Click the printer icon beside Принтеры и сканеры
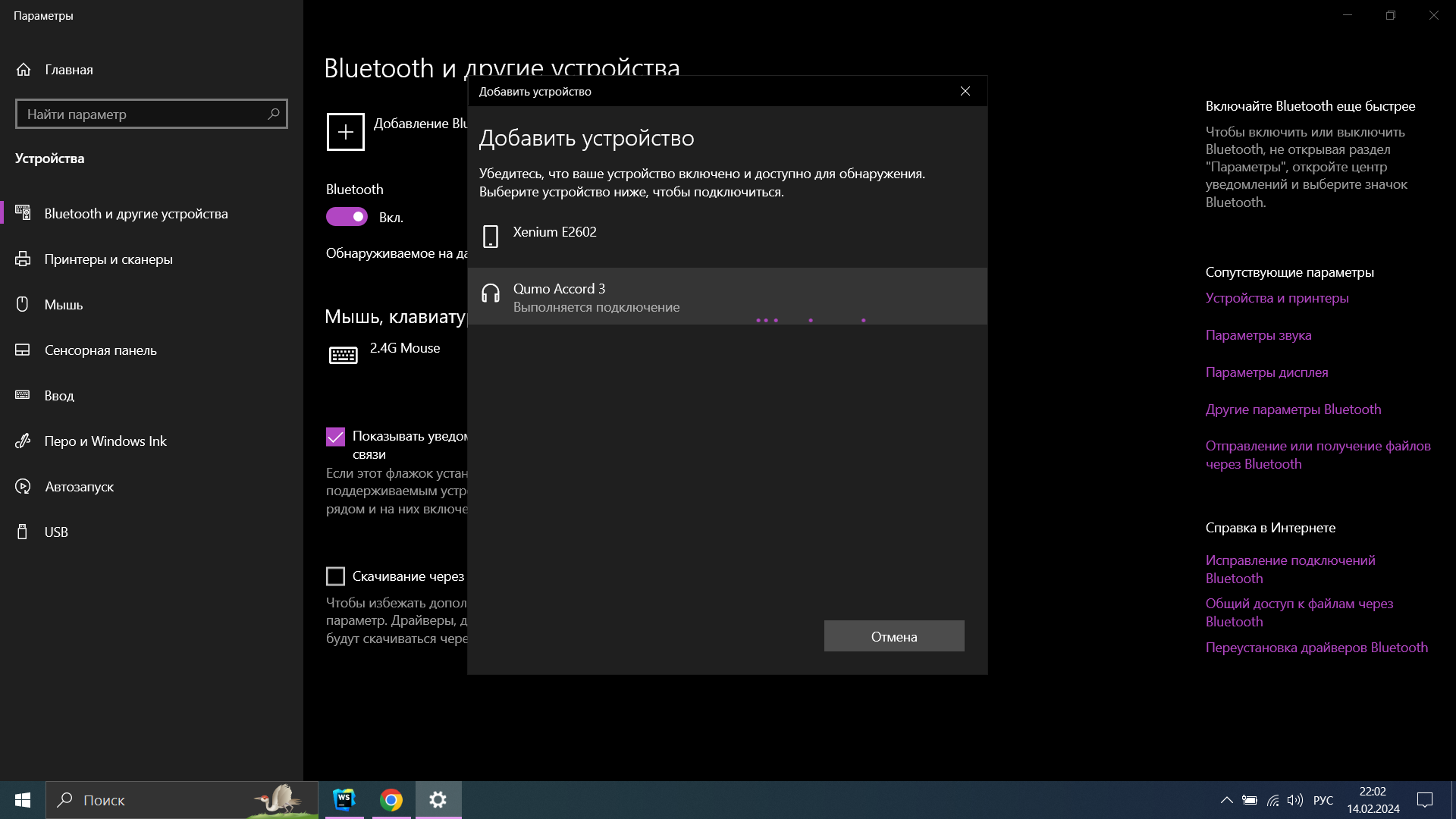Viewport: 1456px width, 819px height. click(23, 259)
